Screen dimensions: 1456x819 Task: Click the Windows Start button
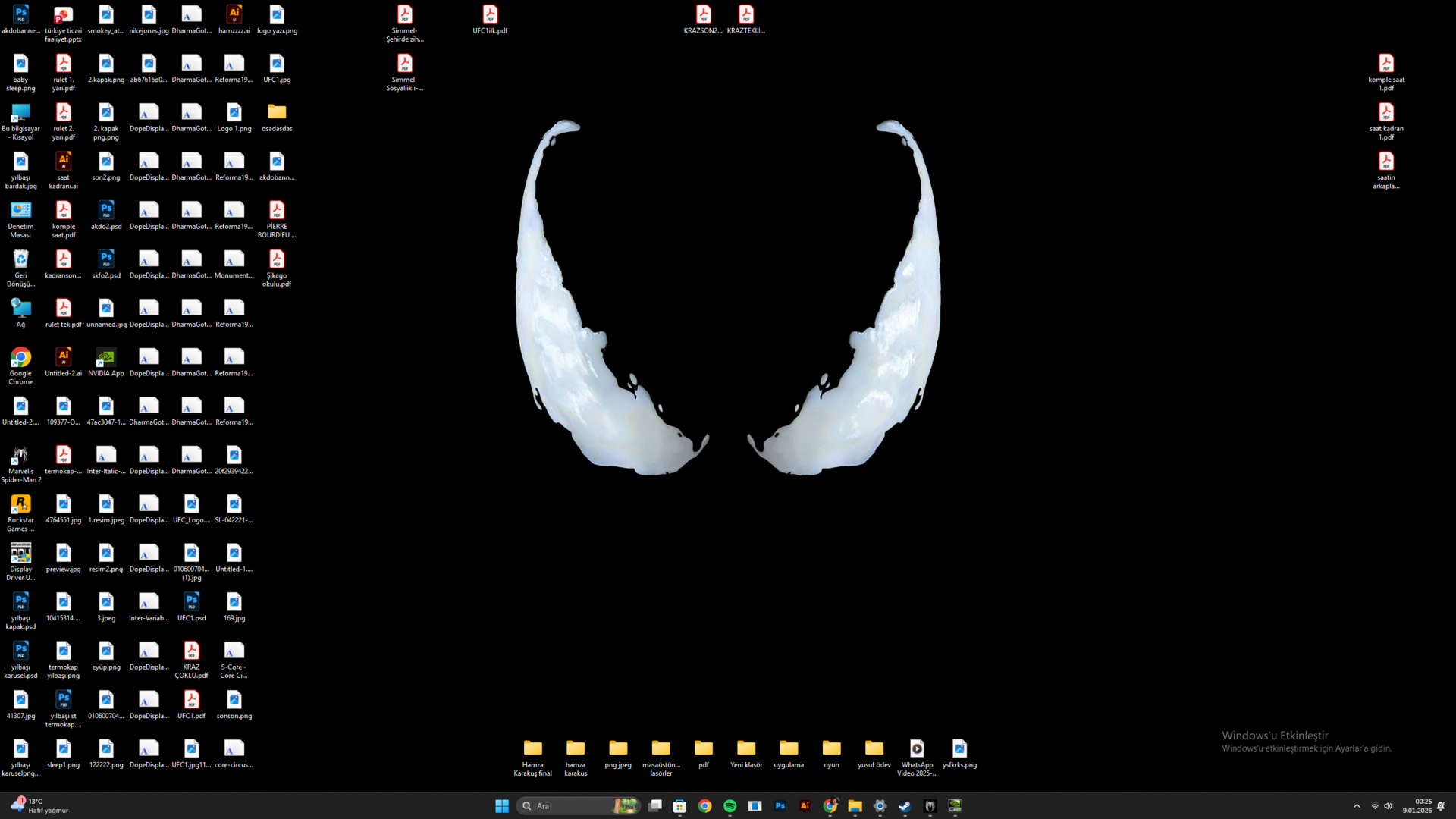click(x=502, y=806)
